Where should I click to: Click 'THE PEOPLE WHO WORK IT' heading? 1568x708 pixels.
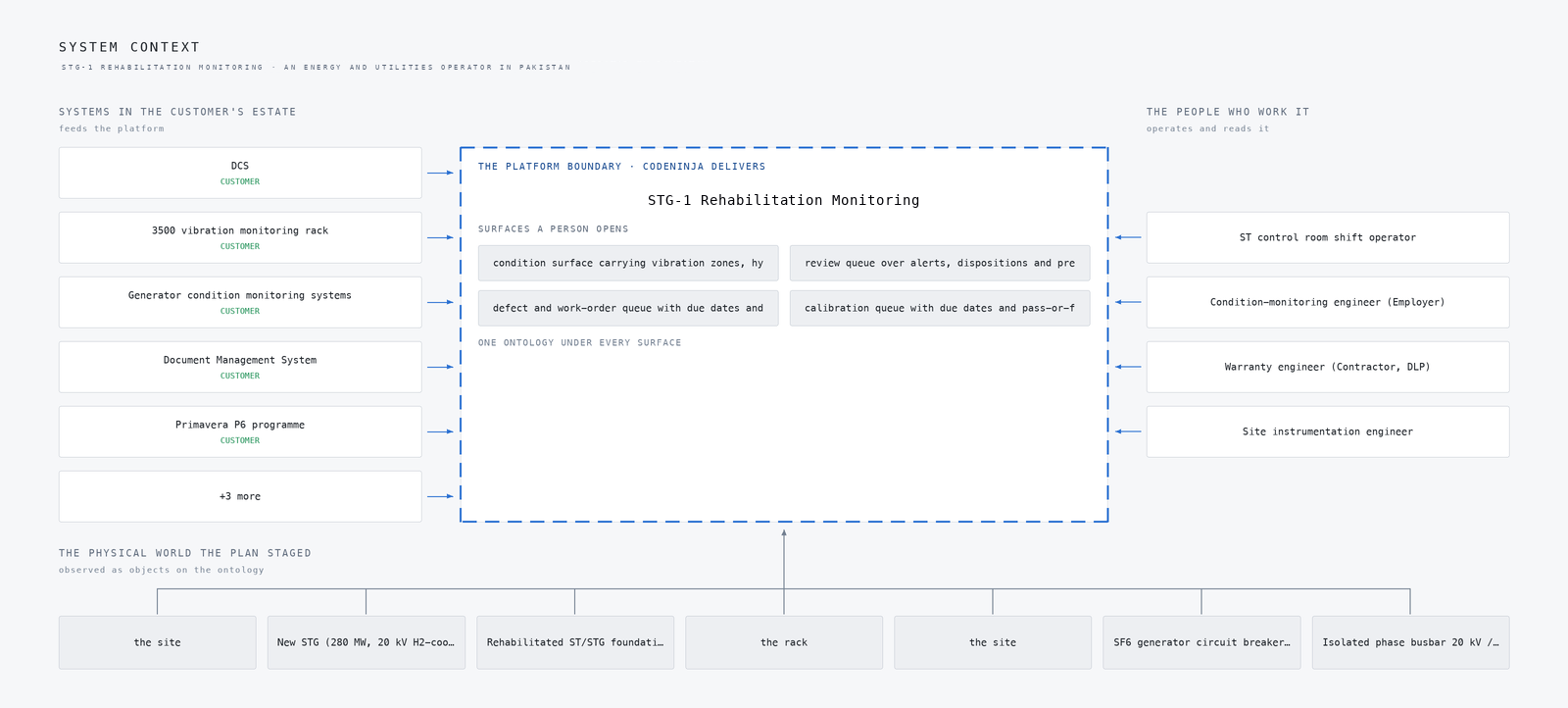(1228, 112)
